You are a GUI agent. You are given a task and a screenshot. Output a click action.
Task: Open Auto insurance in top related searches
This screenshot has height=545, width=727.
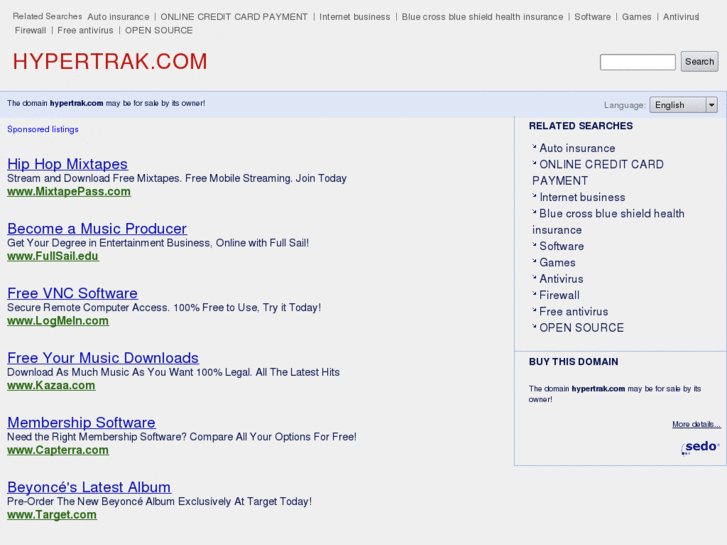coord(118,17)
